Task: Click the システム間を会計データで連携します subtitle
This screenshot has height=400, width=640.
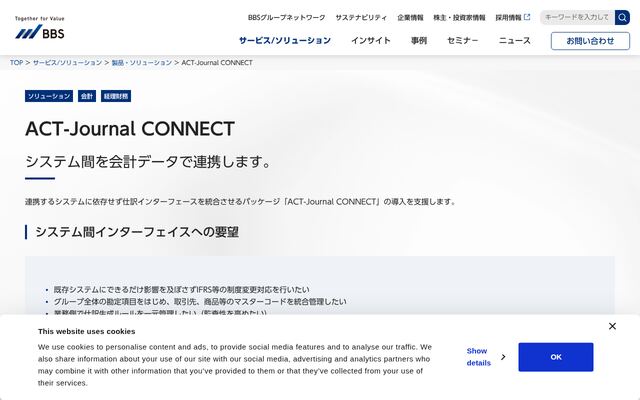Action: pyautogui.click(x=149, y=162)
